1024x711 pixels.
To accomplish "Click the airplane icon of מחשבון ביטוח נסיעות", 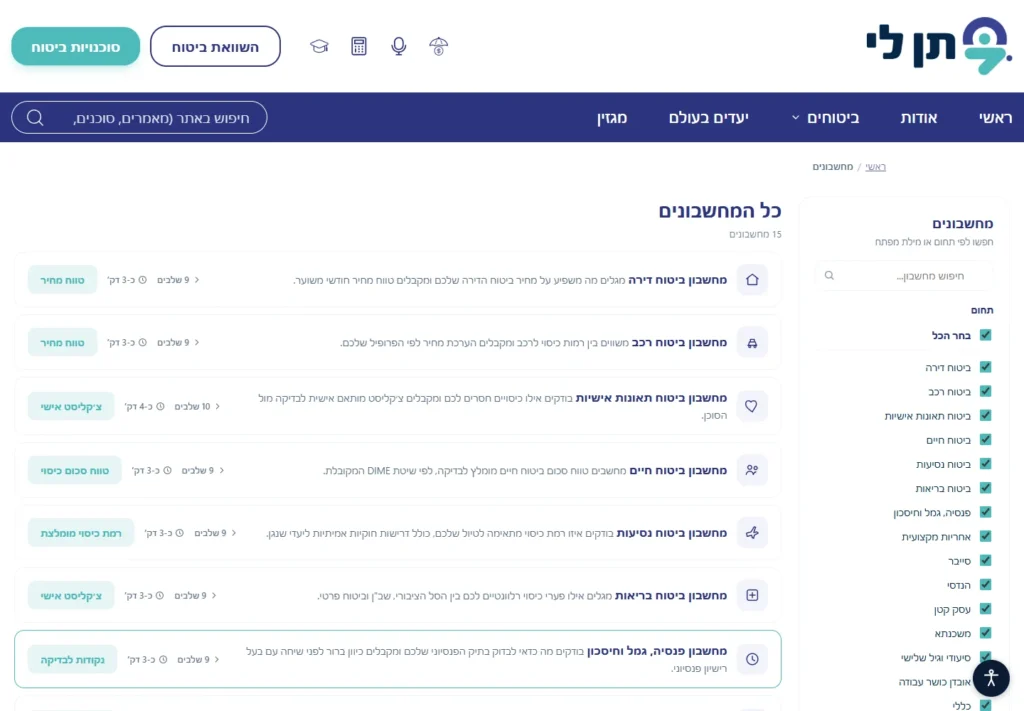I will (752, 533).
